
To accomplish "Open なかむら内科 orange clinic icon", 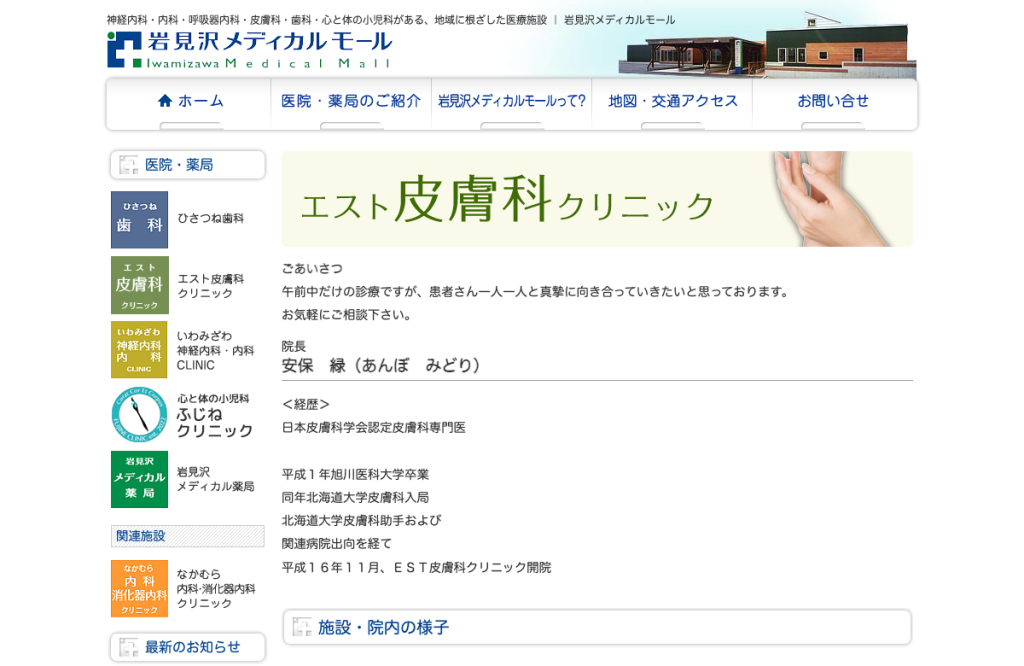I will point(140,588).
